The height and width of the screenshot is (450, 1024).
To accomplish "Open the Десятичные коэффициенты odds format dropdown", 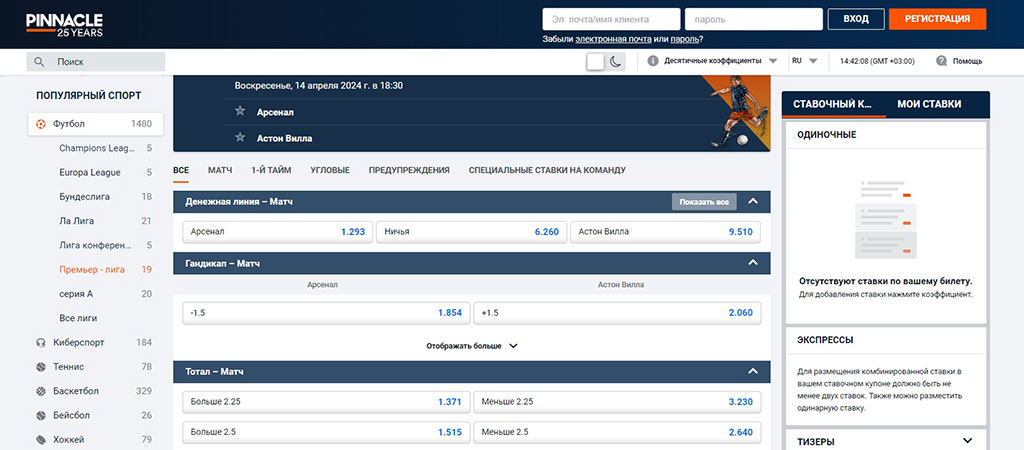I will coord(720,61).
